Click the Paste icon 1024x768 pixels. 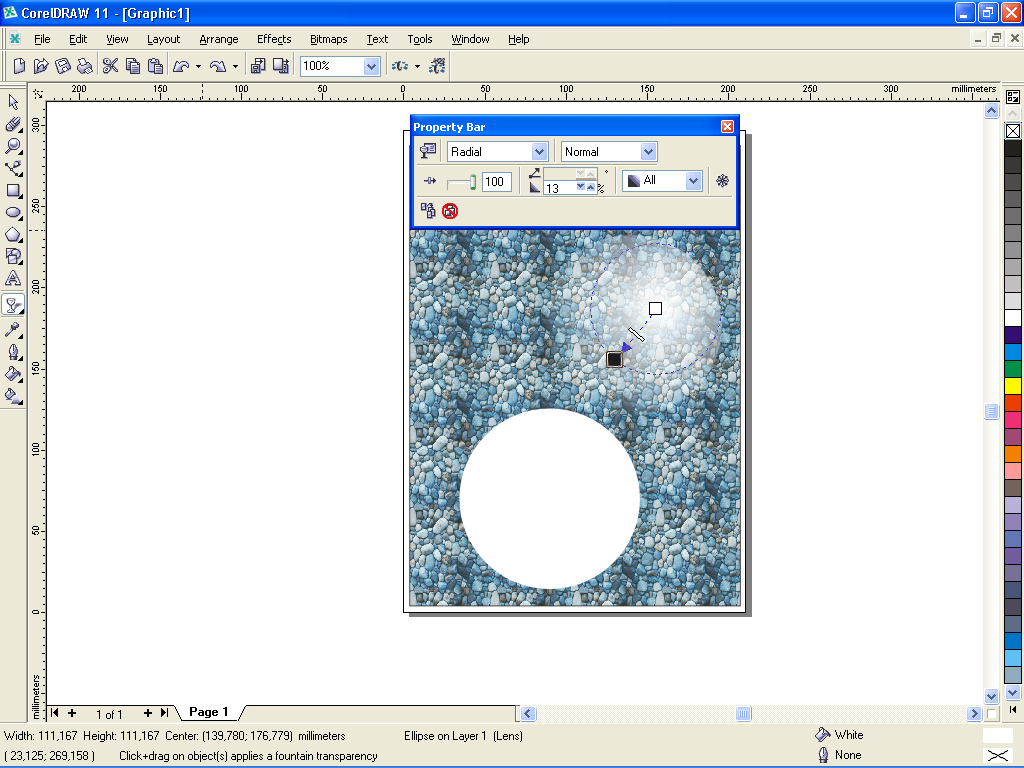point(155,66)
